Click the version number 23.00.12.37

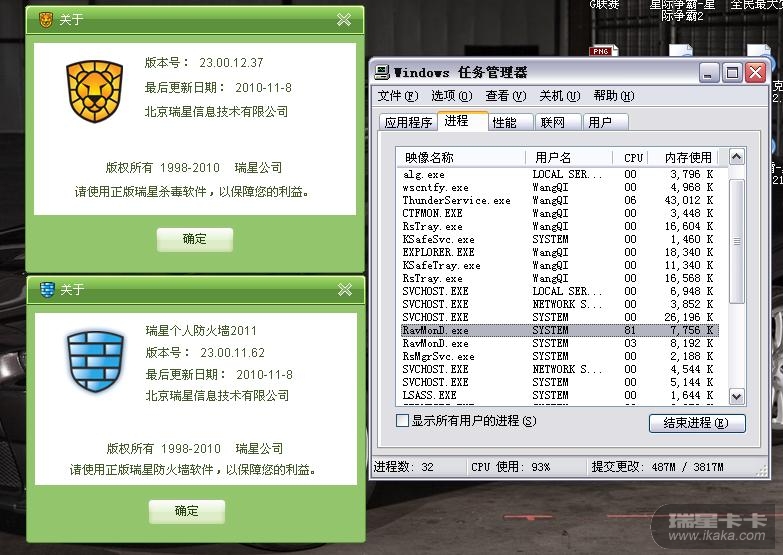pyautogui.click(x=231, y=63)
